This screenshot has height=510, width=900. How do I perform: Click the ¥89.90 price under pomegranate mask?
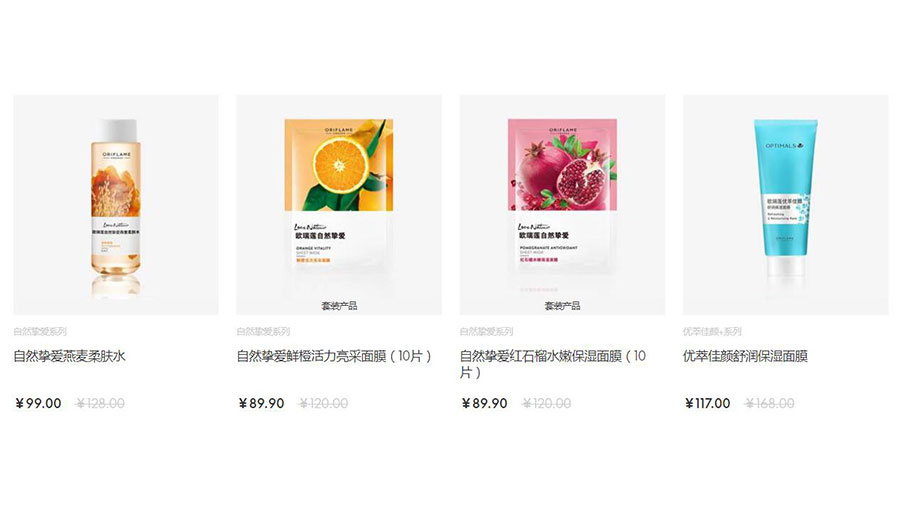tap(484, 403)
